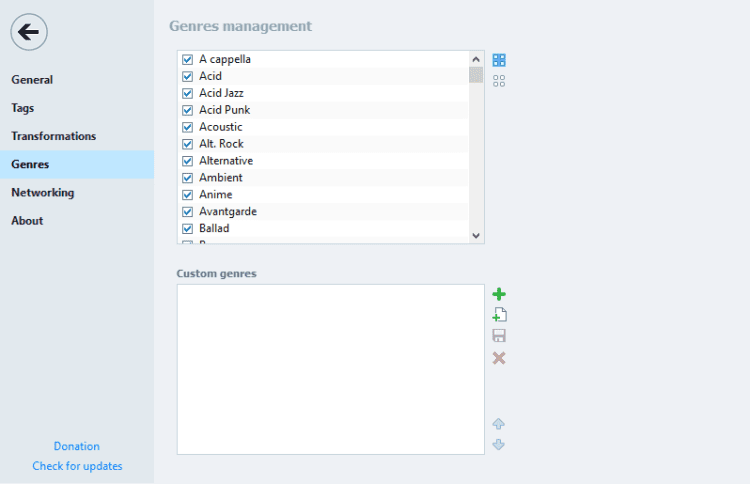Deselect all genres using the empty grid icon
Image resolution: width=750 pixels, height=484 pixels.
click(499, 81)
